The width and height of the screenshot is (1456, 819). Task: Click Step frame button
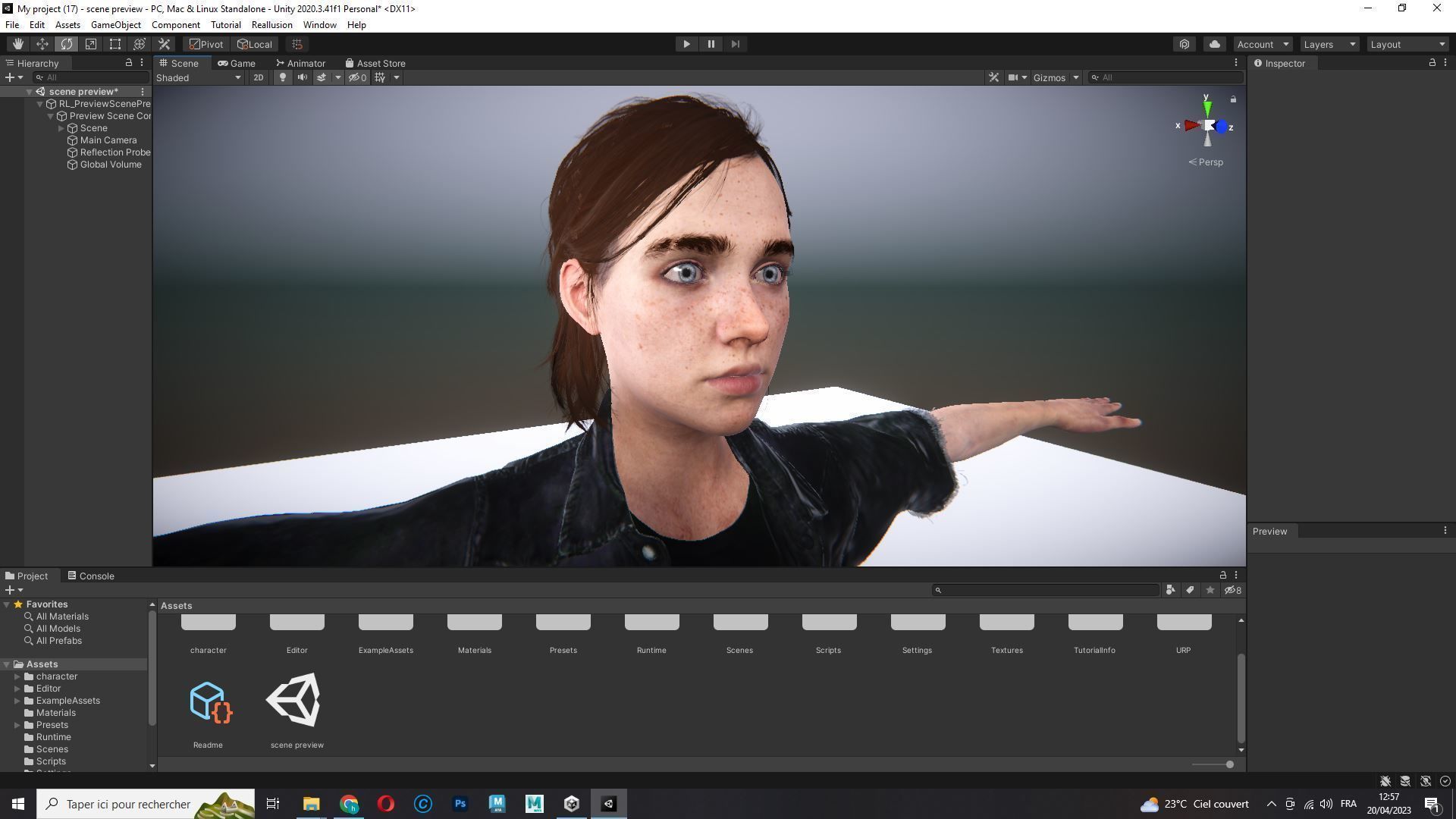tap(735, 44)
